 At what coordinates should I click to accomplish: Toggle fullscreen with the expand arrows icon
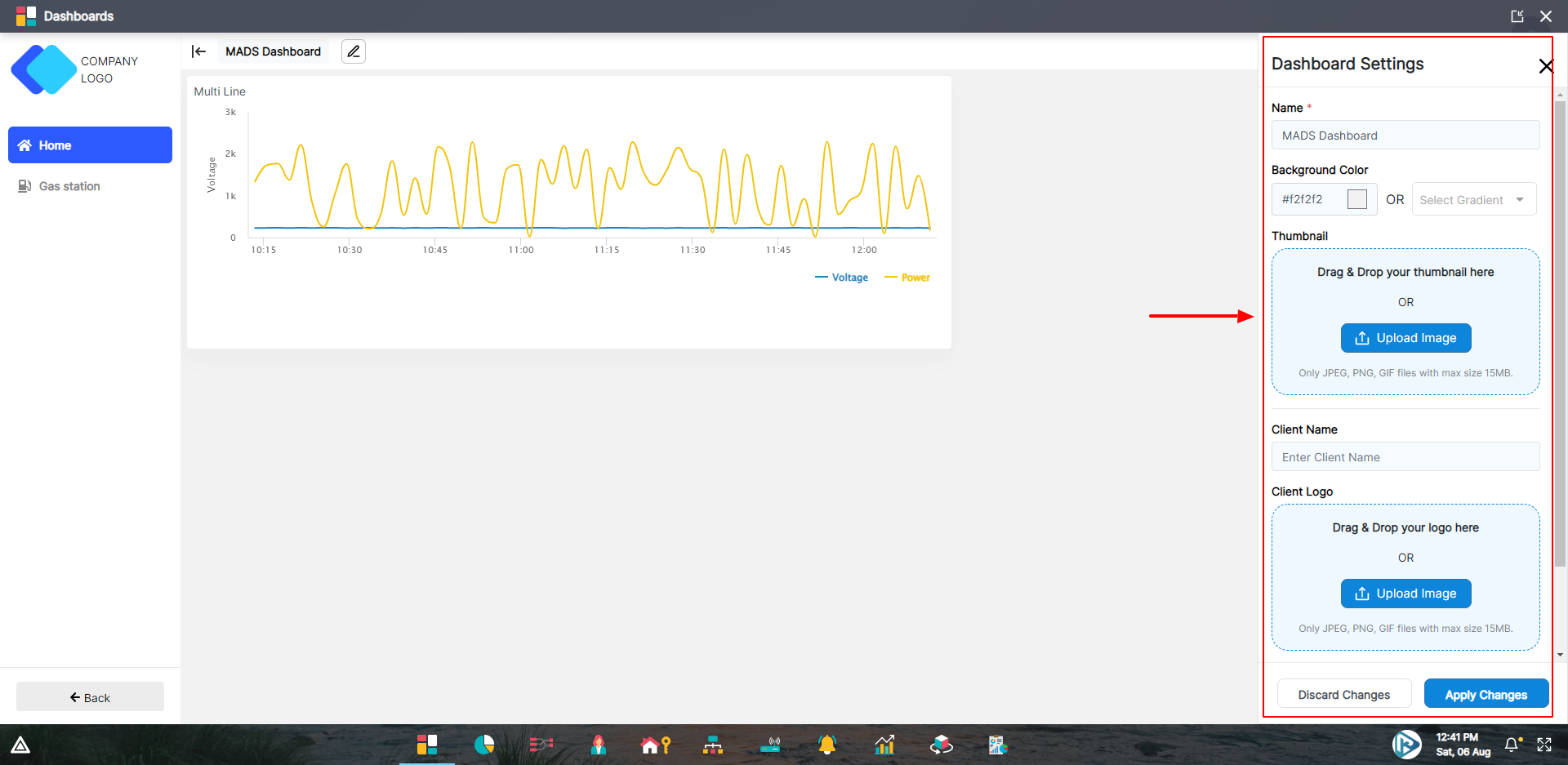click(1544, 745)
